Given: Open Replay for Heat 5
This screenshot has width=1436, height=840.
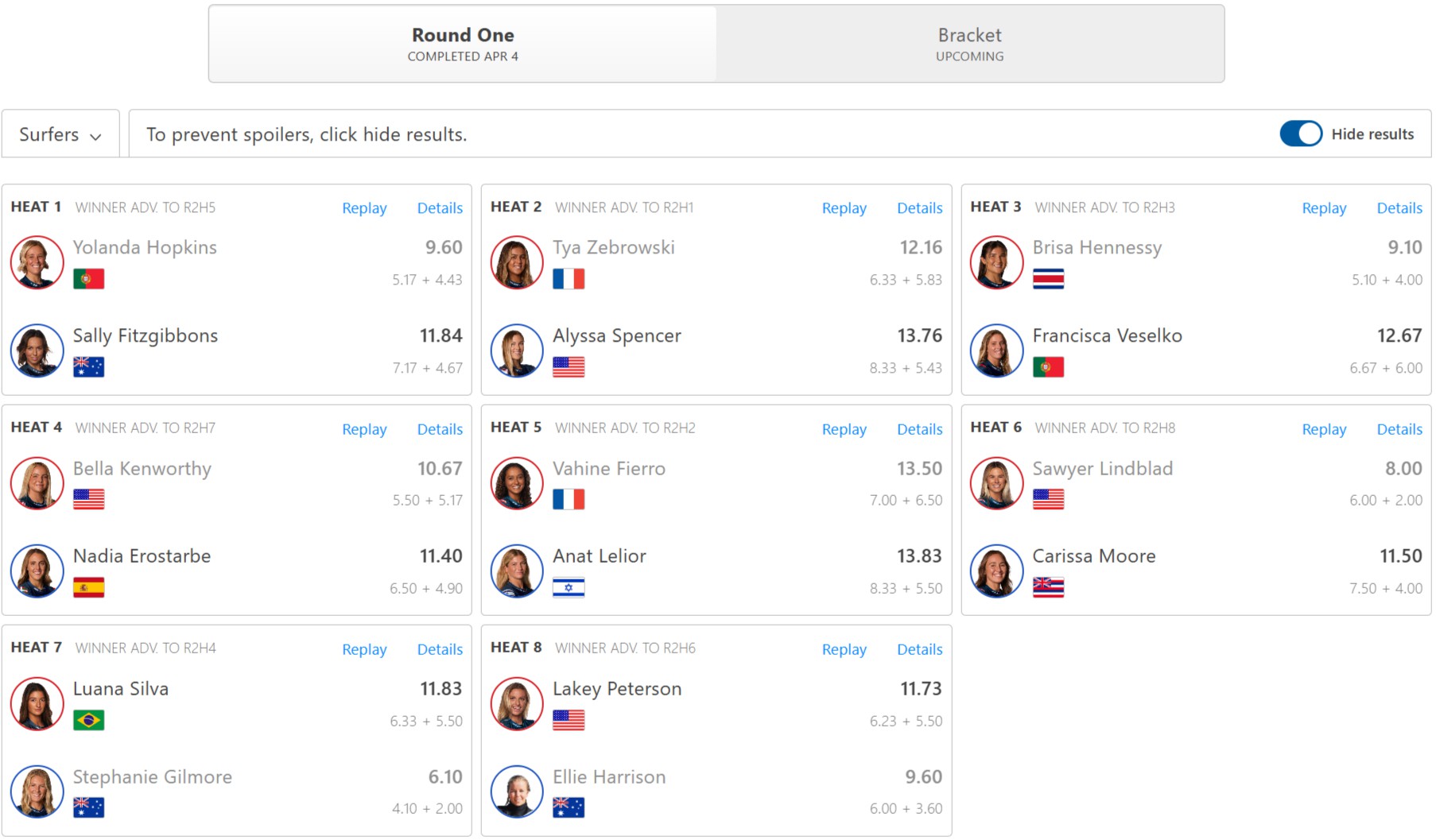Looking at the screenshot, I should 844,429.
